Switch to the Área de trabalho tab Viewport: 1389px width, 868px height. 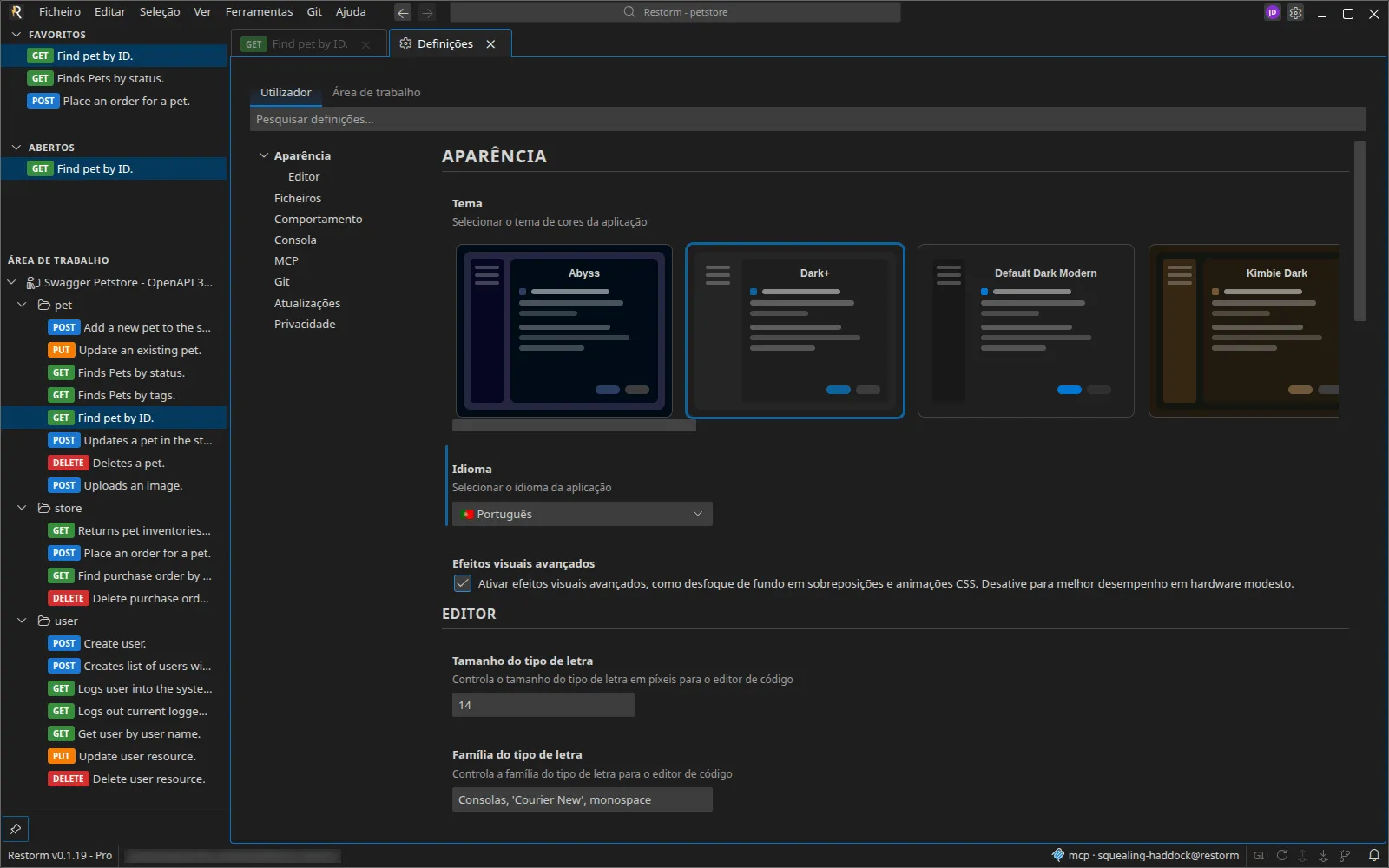coord(376,92)
